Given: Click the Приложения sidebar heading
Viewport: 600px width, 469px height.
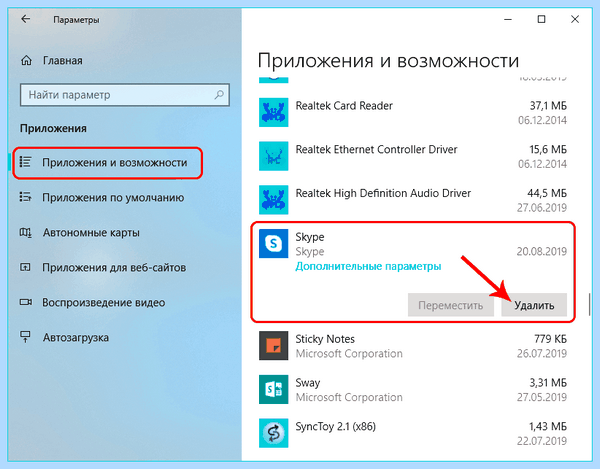Looking at the screenshot, I should (53, 128).
